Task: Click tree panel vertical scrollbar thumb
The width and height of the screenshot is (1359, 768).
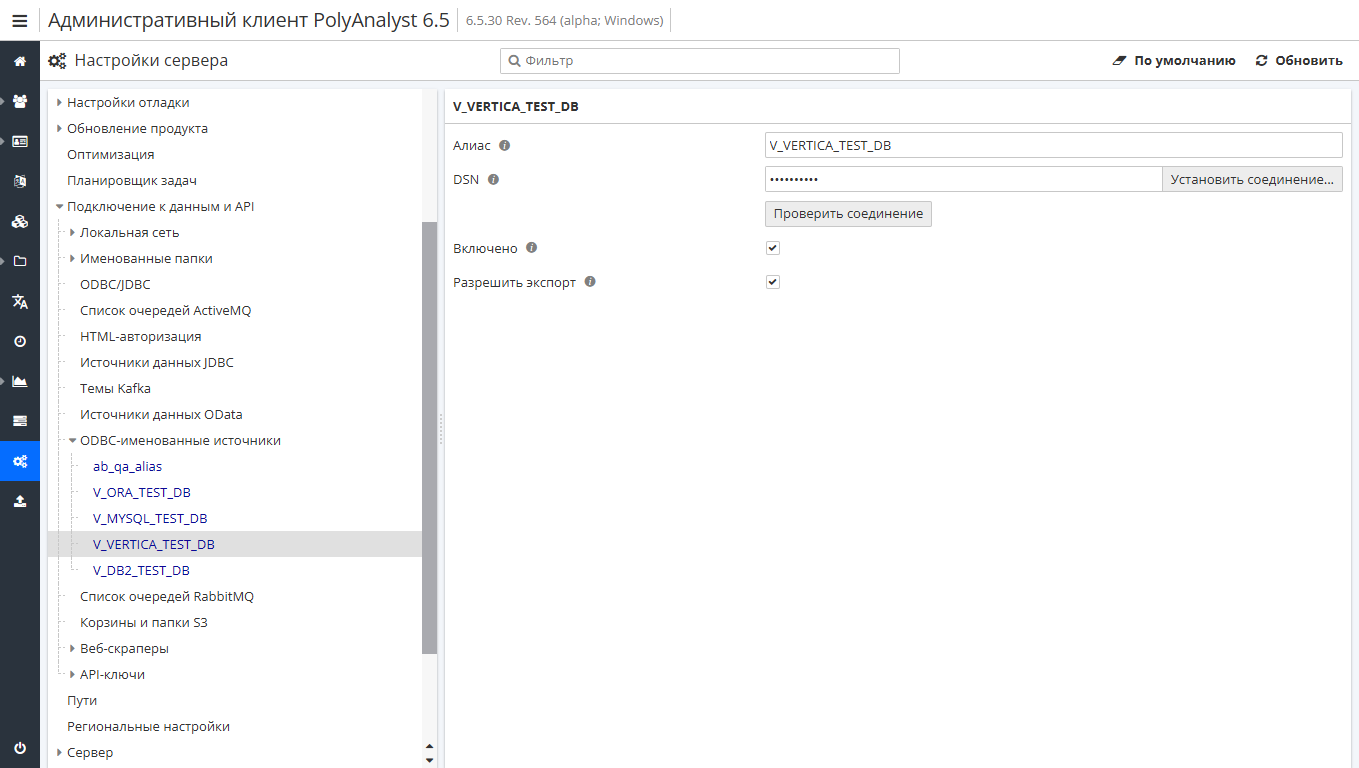Action: [430, 438]
